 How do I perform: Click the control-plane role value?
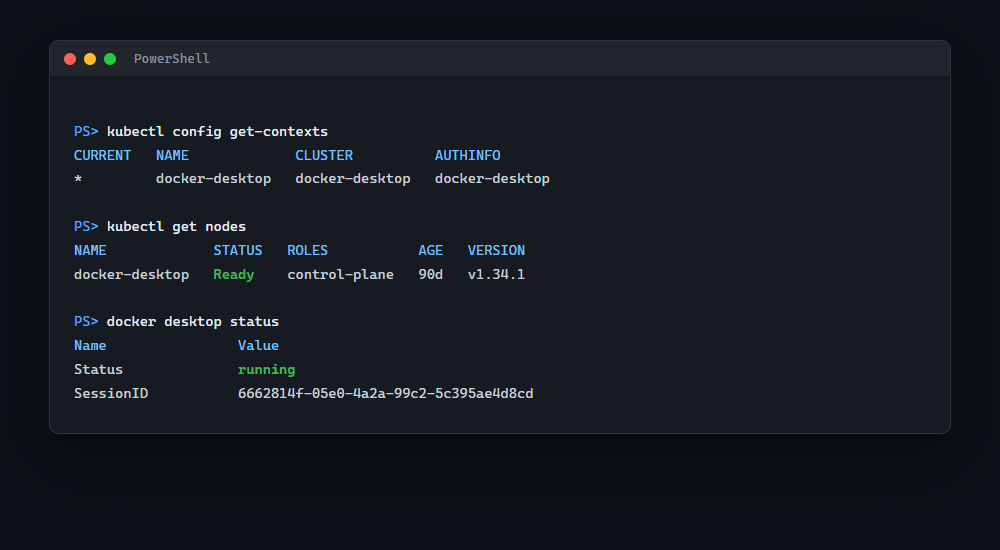(341, 274)
